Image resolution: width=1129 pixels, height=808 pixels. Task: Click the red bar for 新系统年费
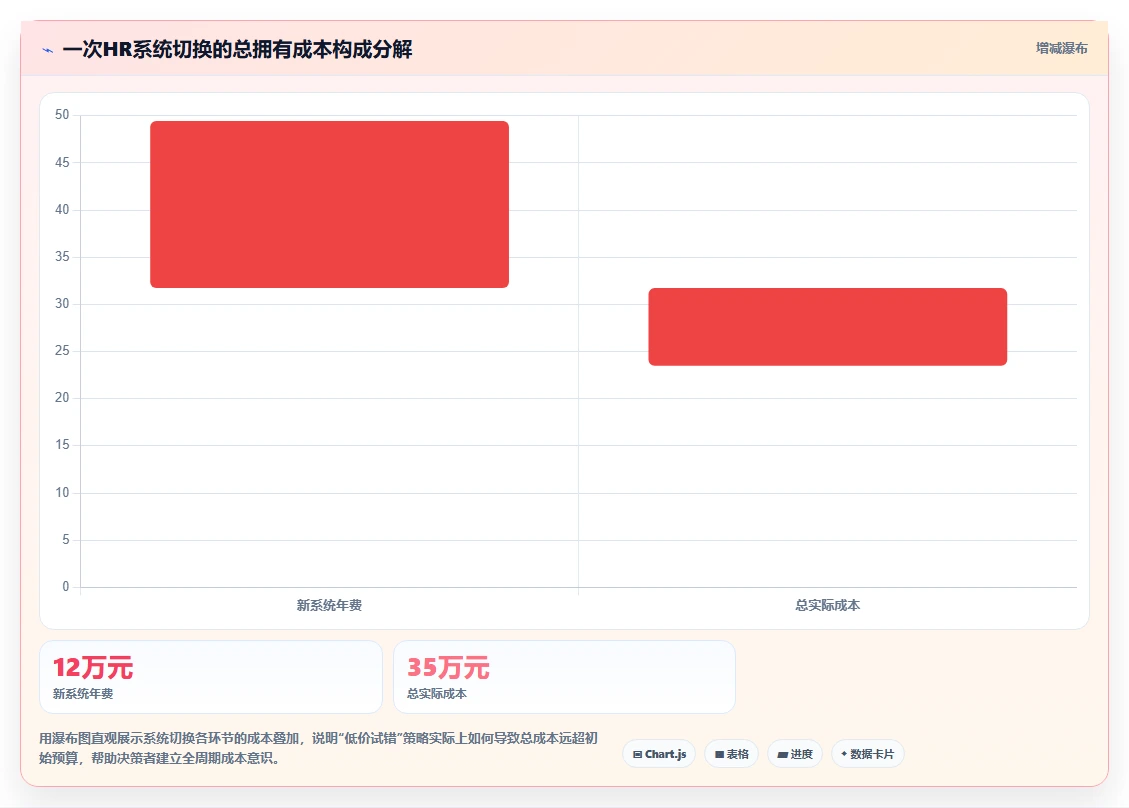pos(329,205)
